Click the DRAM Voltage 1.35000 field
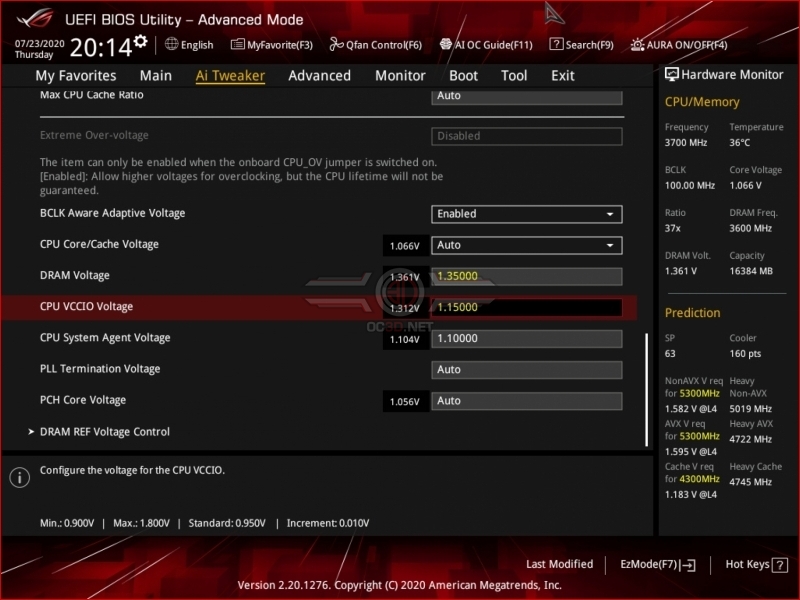The height and width of the screenshot is (600, 800). click(x=527, y=277)
